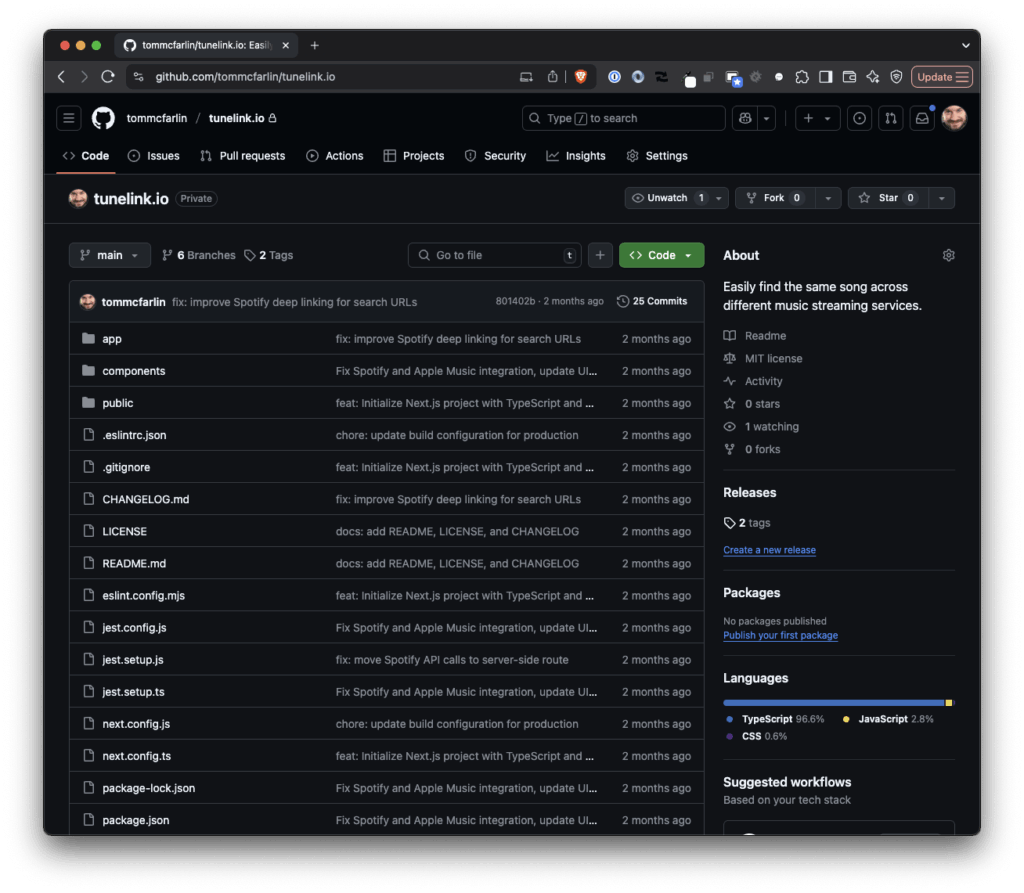The height and width of the screenshot is (893, 1024).
Task: Open user profile avatar menu
Action: tap(954, 118)
